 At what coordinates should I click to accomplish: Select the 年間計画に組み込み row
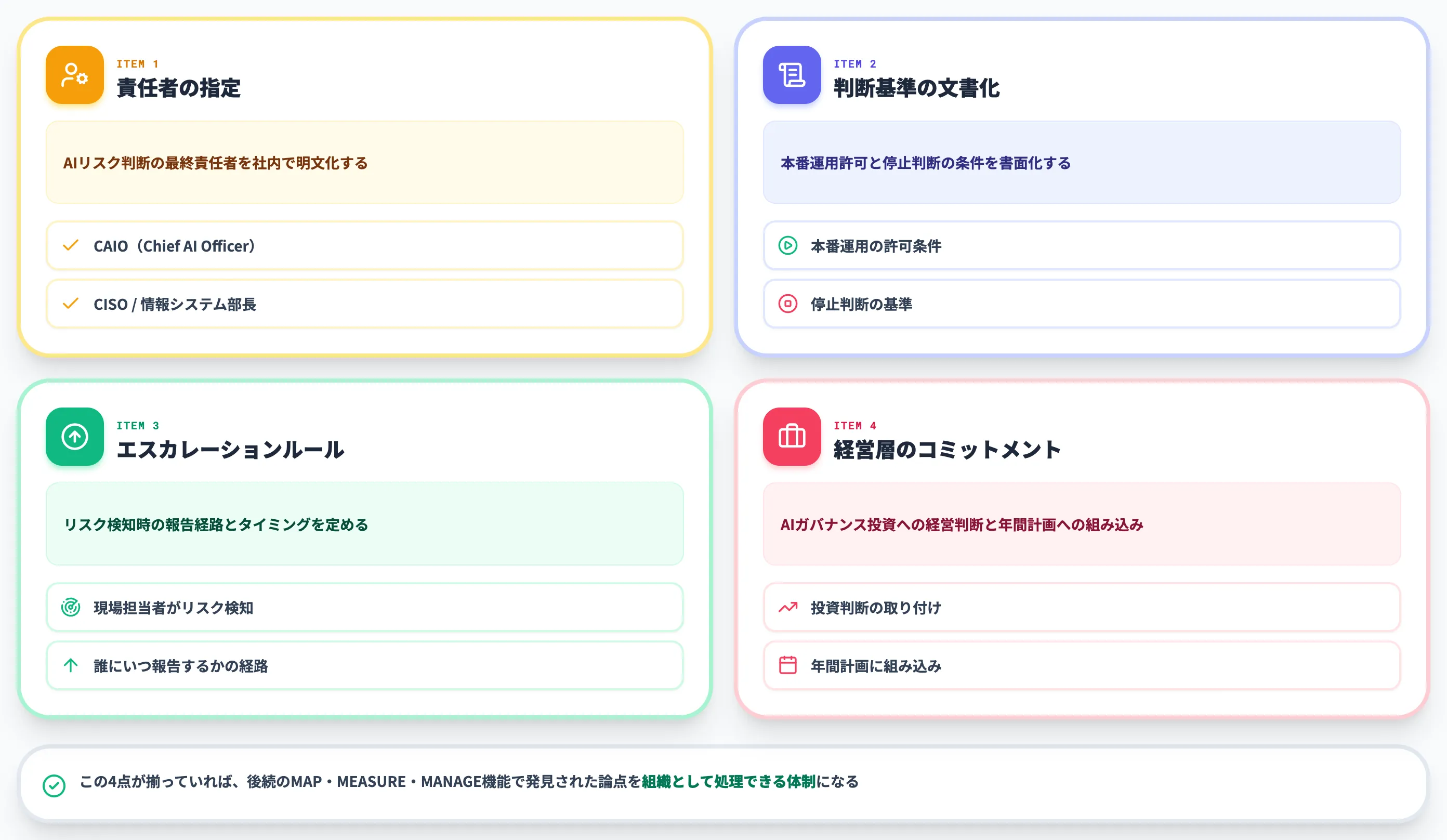[1082, 665]
